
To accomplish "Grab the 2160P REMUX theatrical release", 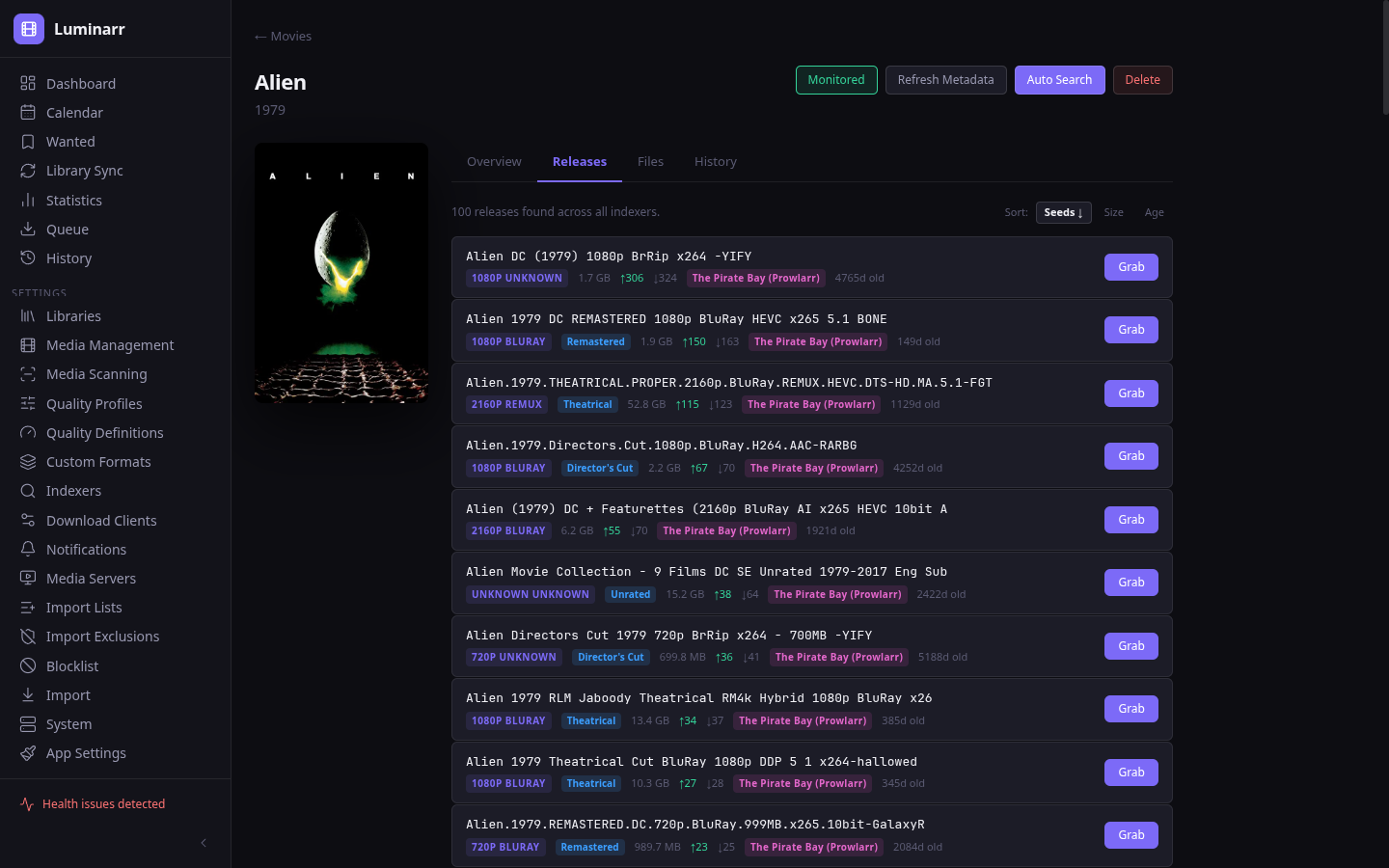I will tap(1130, 393).
